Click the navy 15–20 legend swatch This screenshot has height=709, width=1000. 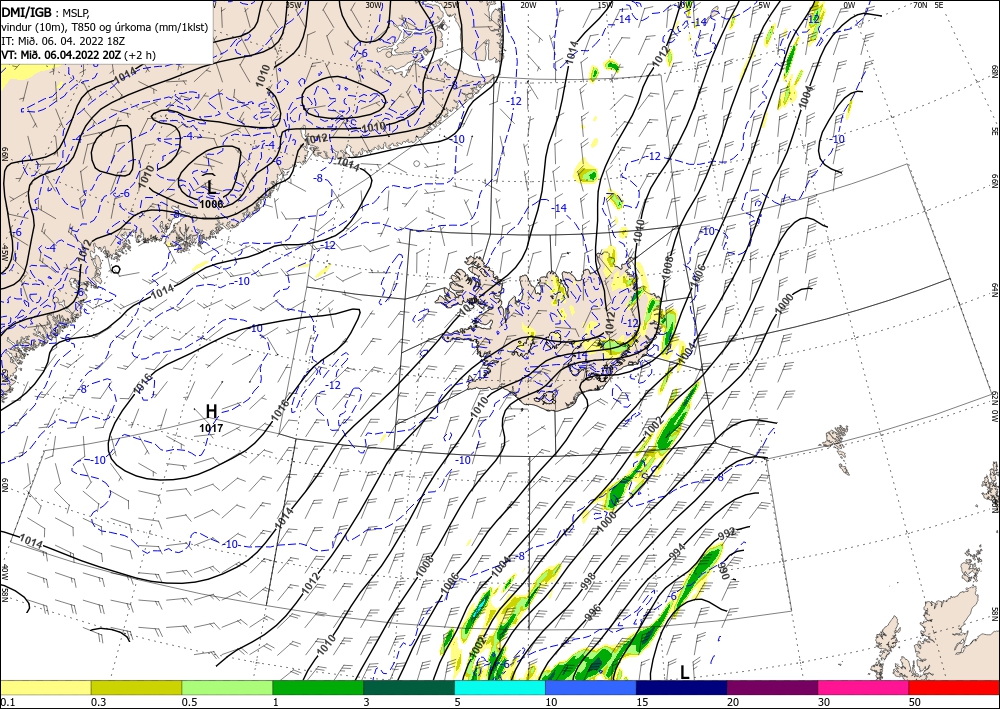point(682,687)
